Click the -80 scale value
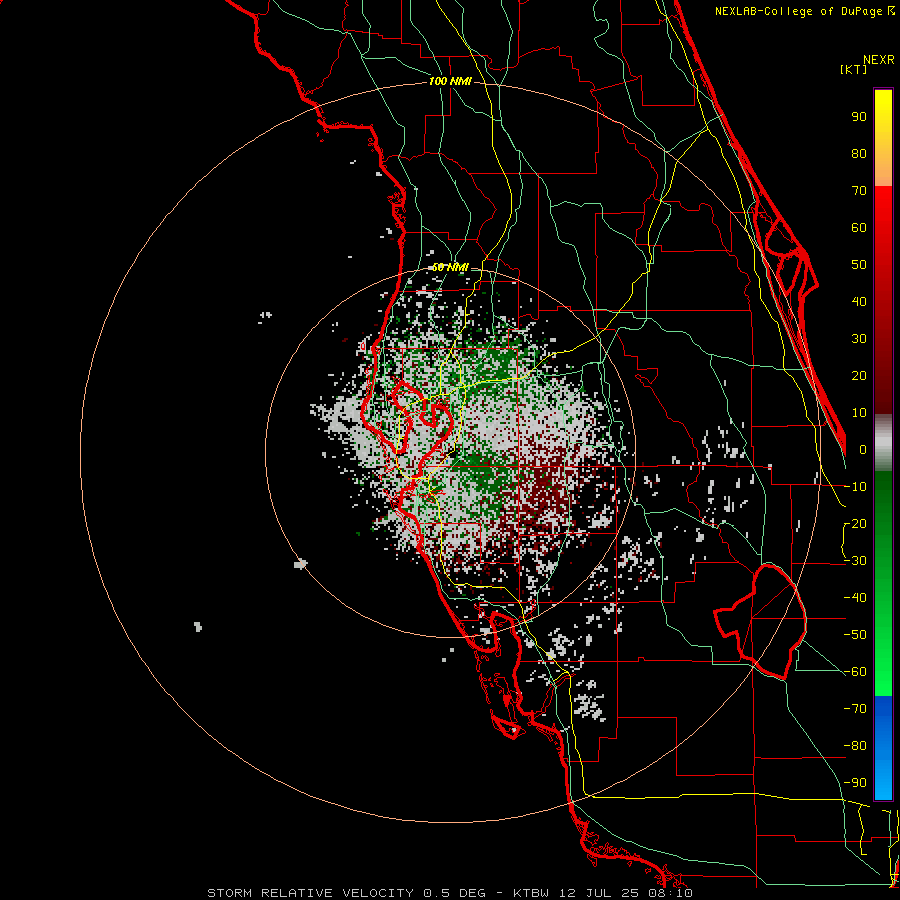 [855, 746]
